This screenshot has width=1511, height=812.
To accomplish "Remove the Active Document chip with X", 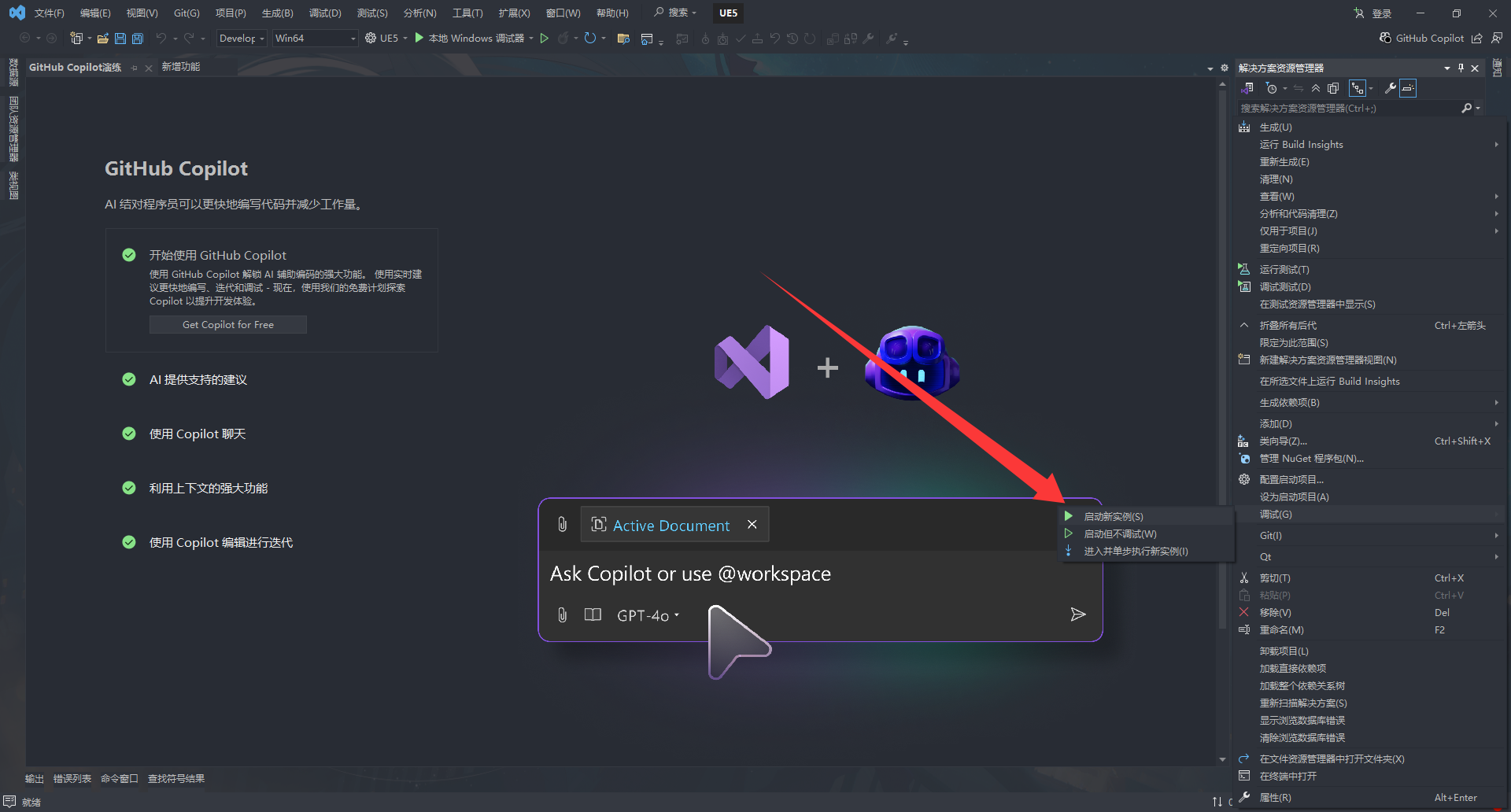I will click(752, 524).
